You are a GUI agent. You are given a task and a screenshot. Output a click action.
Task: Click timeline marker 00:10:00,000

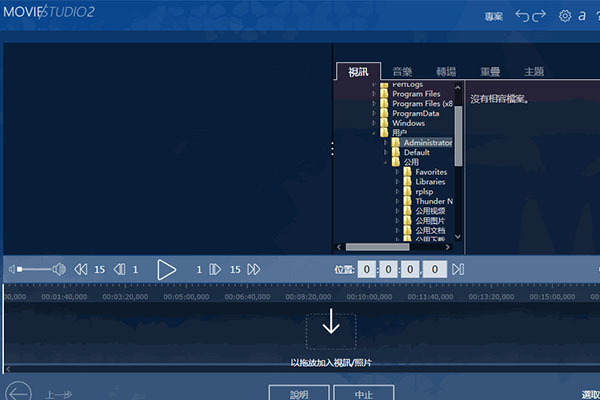tap(369, 297)
